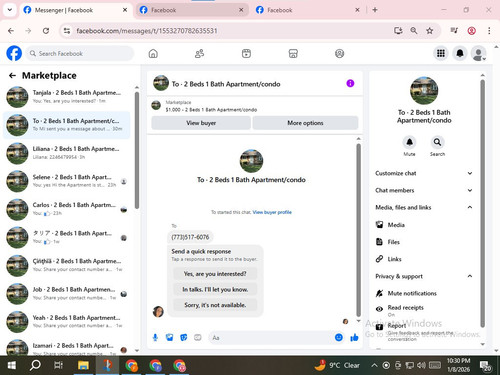Screen dimensions: 500x375
Task: Open the Tanjala apartment conversation
Action: tap(67, 97)
